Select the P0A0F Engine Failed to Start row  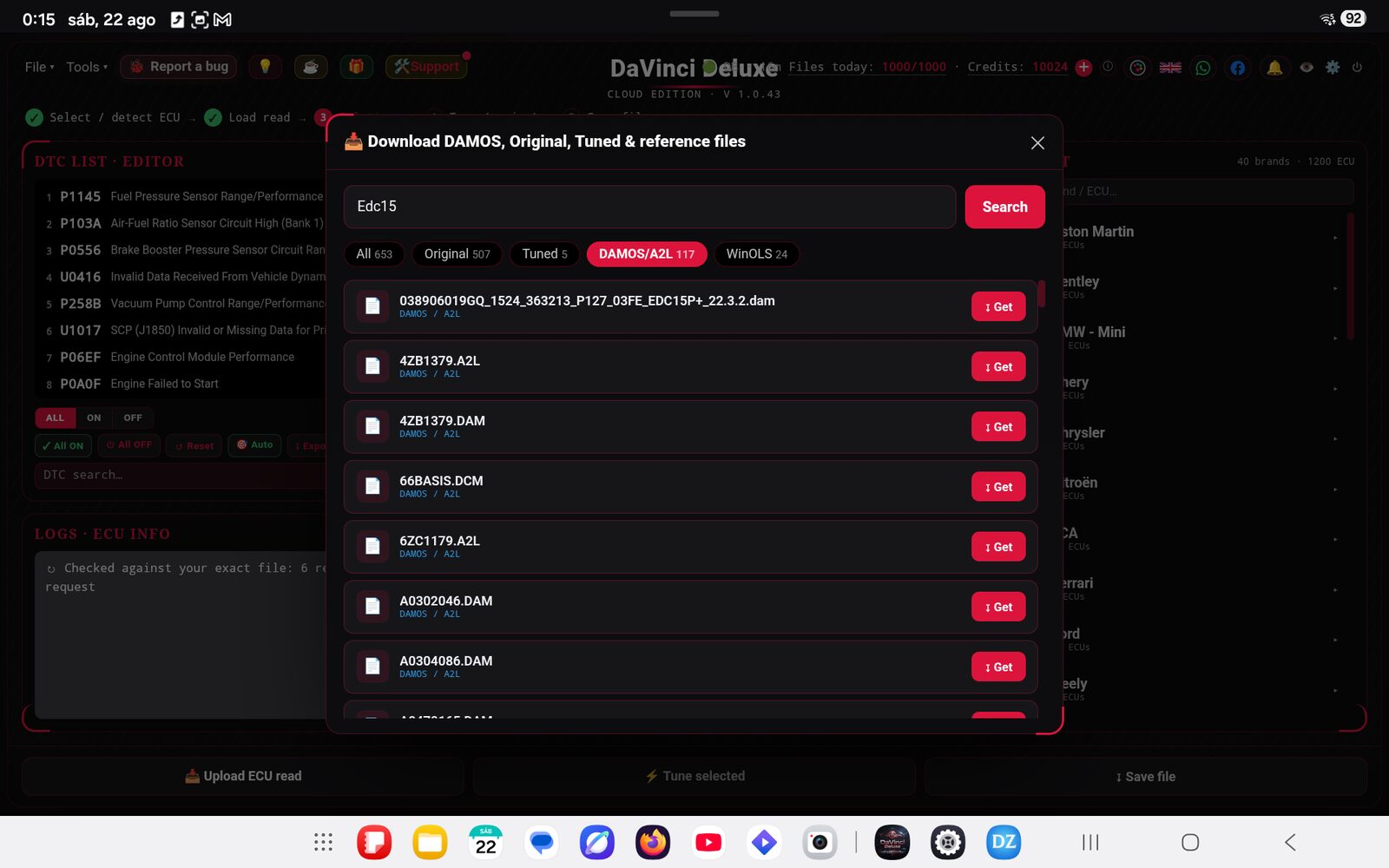184,384
